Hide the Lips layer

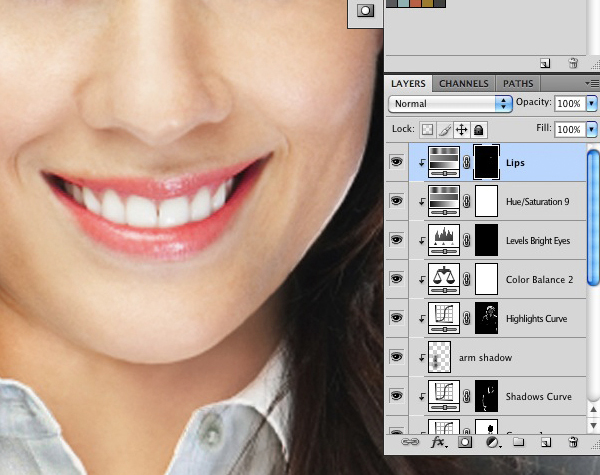coord(397,162)
